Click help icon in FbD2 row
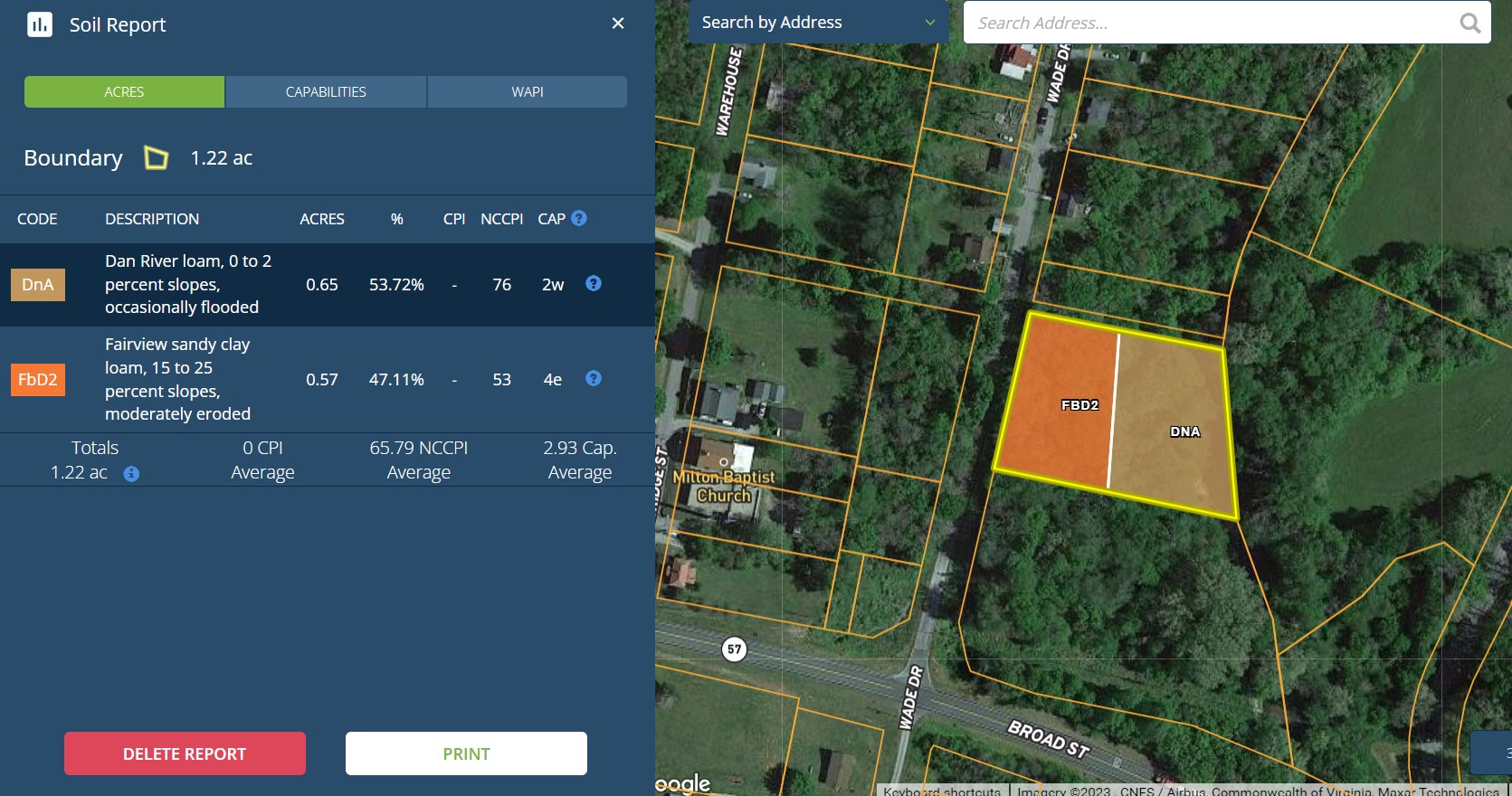 594,379
